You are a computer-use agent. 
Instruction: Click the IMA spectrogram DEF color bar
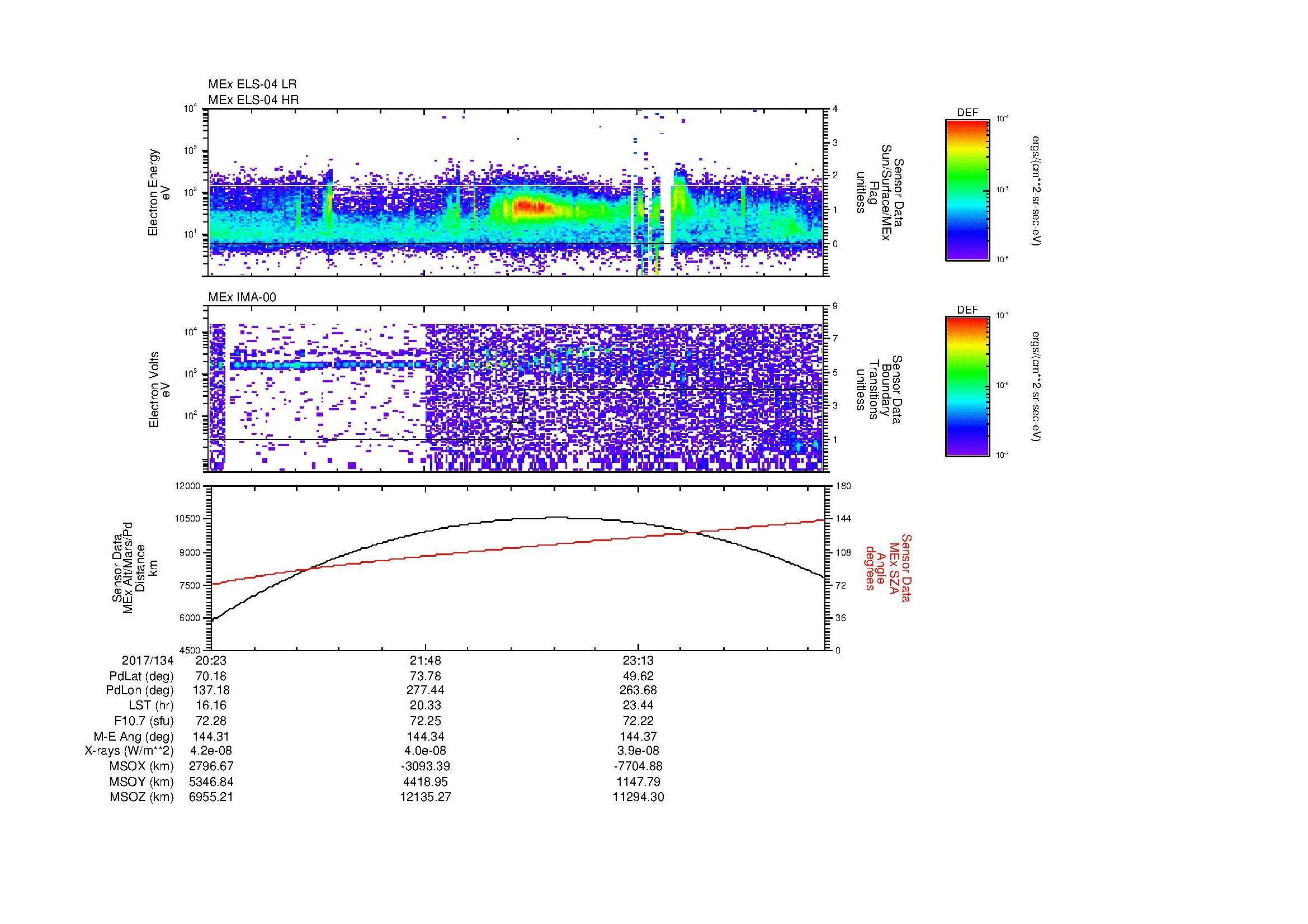pyautogui.click(x=967, y=387)
